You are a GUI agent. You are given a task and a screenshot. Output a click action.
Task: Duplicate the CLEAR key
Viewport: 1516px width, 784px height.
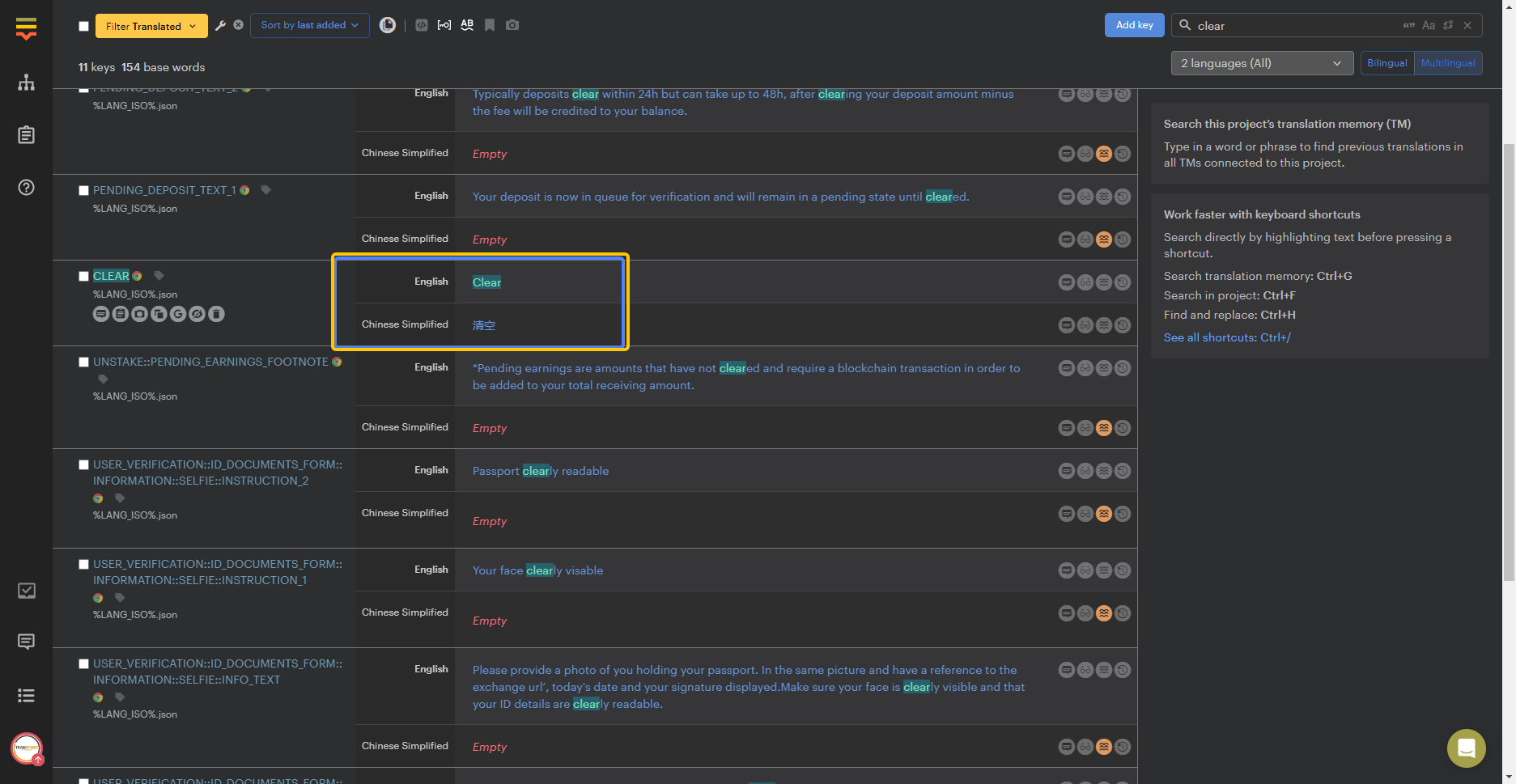tap(159, 314)
